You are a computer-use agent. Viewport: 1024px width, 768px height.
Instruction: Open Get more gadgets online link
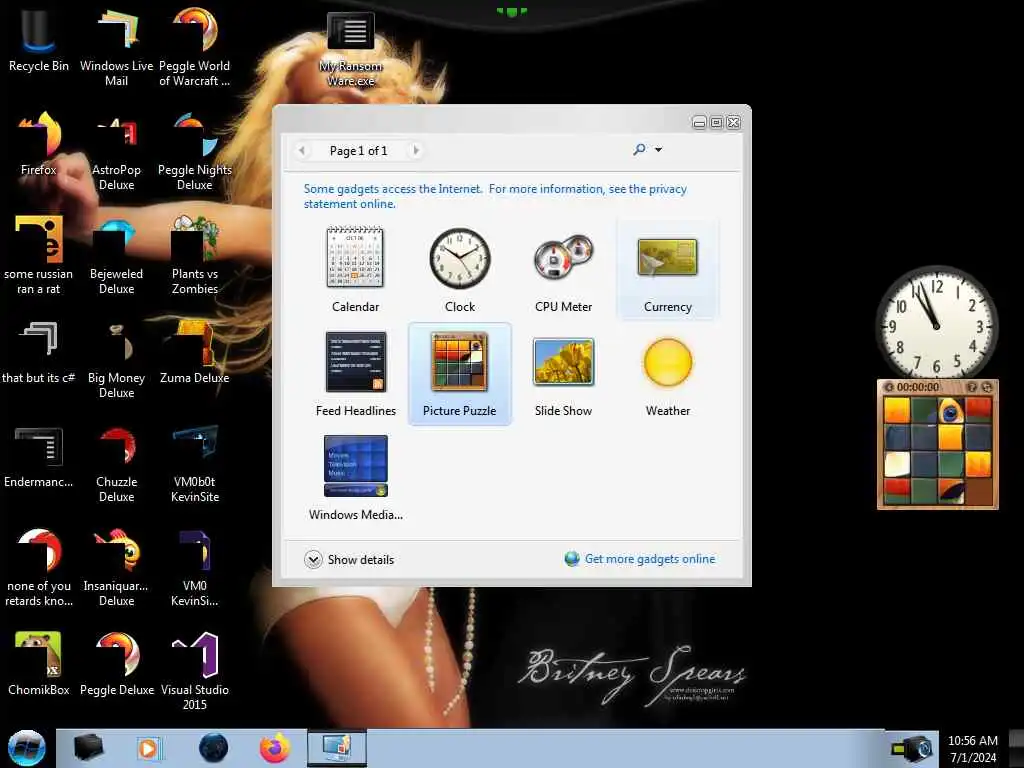click(650, 559)
